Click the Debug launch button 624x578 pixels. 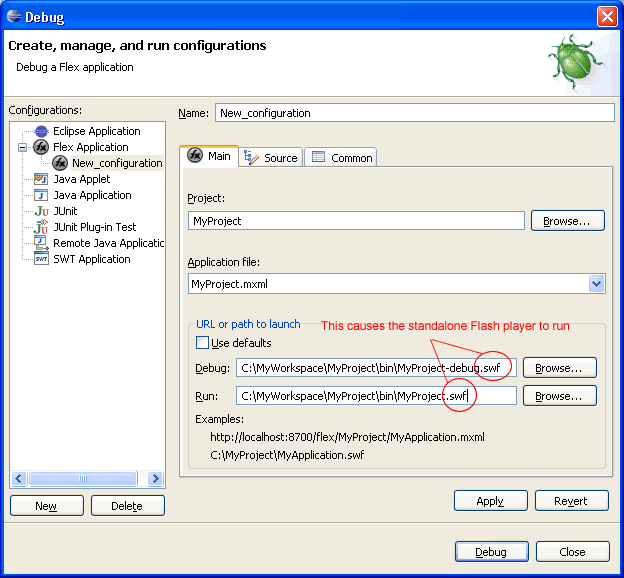[x=492, y=552]
